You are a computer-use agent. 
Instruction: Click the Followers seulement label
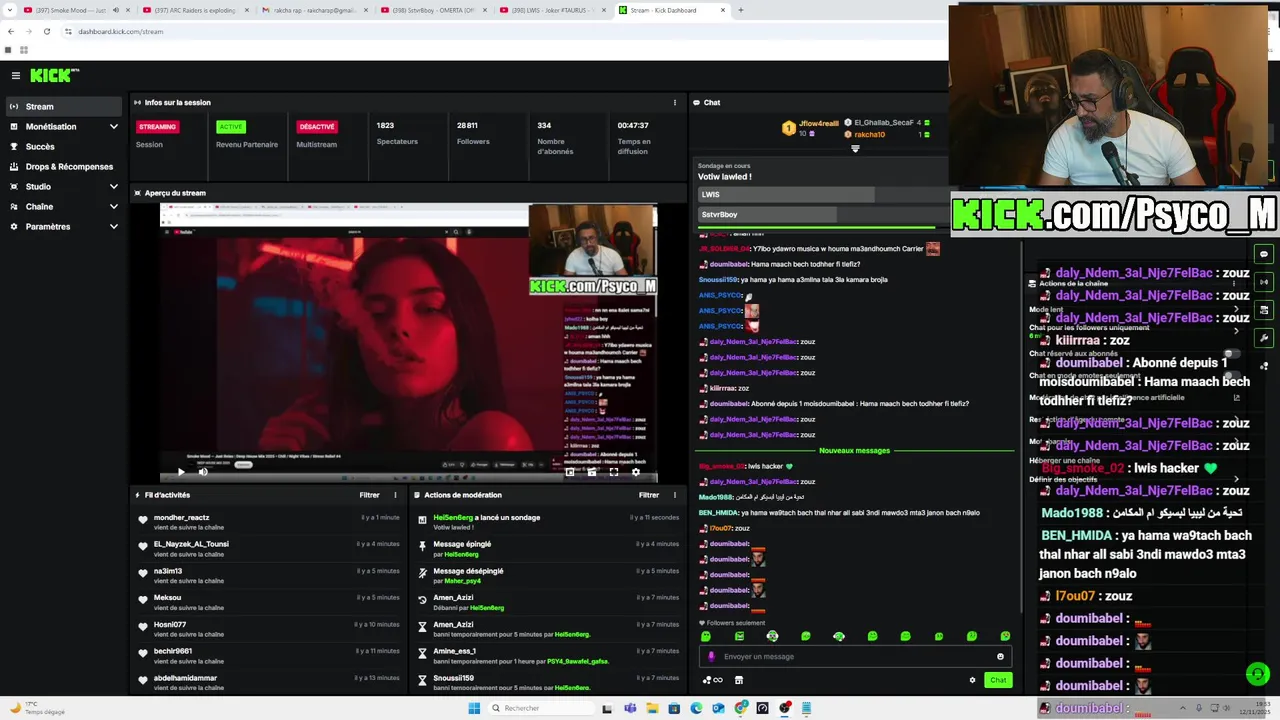tap(735, 623)
